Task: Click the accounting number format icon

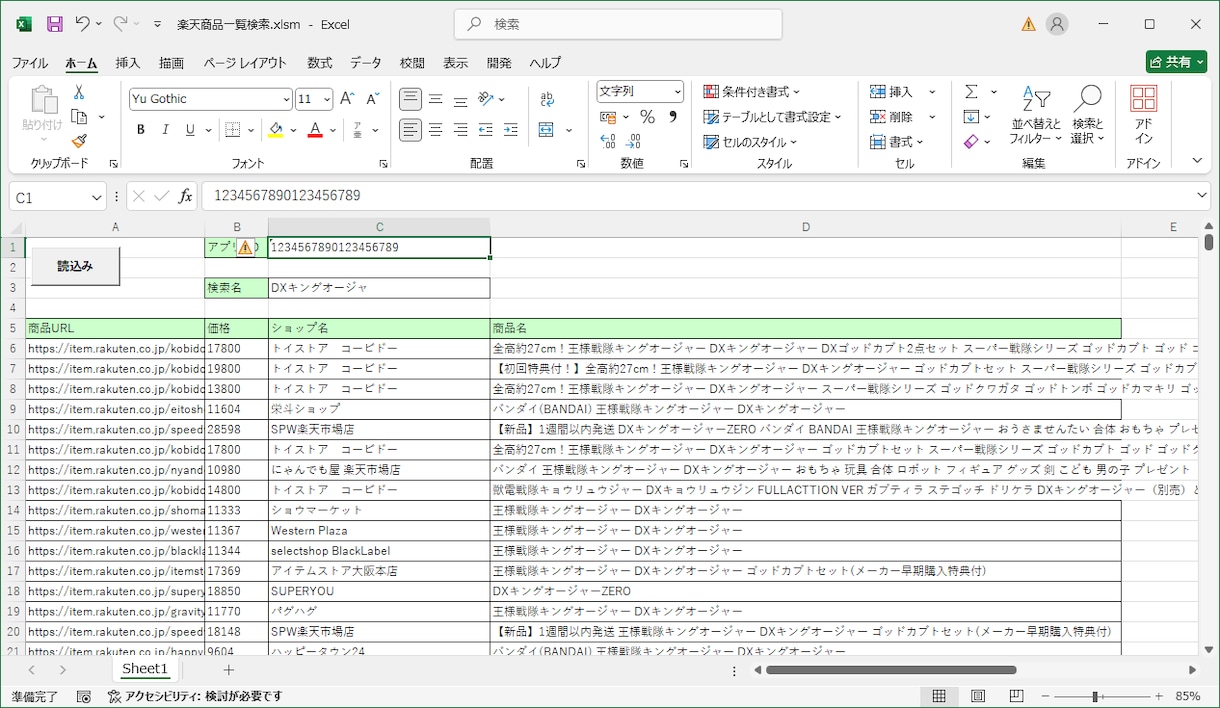Action: point(608,117)
